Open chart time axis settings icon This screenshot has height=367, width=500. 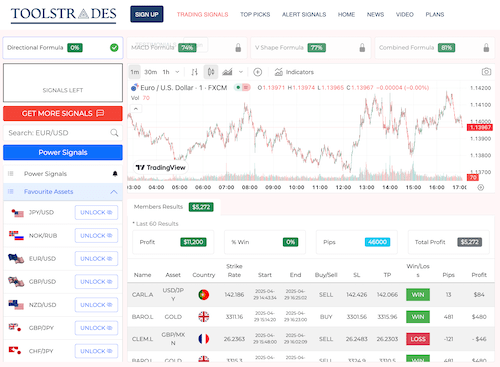[x=481, y=187]
